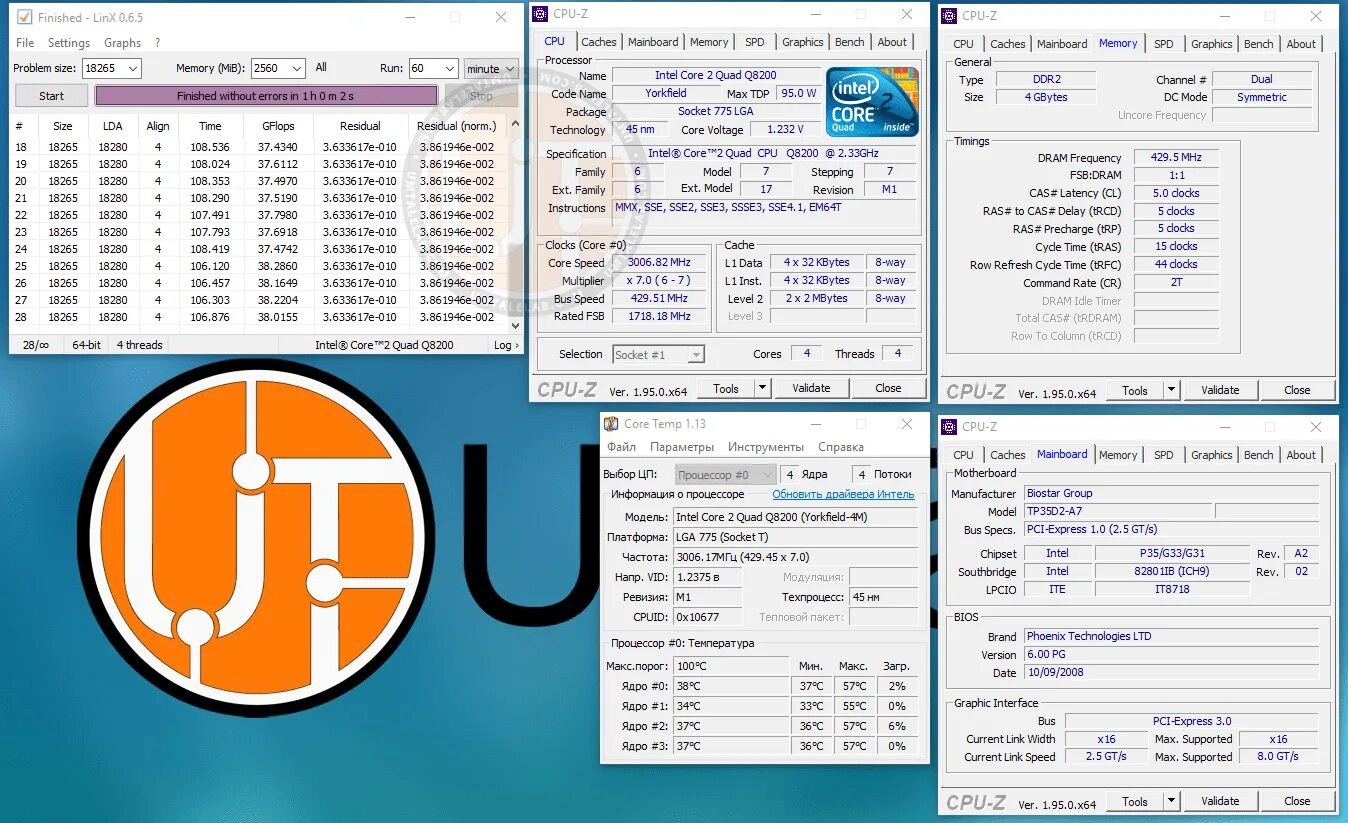
Task: Click the DRAM Frequency value 429.5 MHz
Action: (x=1176, y=158)
